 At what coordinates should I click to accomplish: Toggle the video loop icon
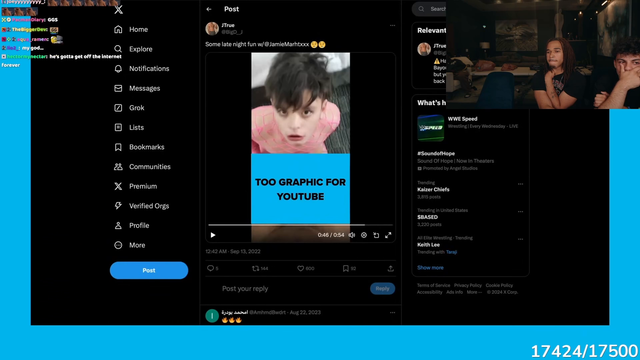(376, 235)
